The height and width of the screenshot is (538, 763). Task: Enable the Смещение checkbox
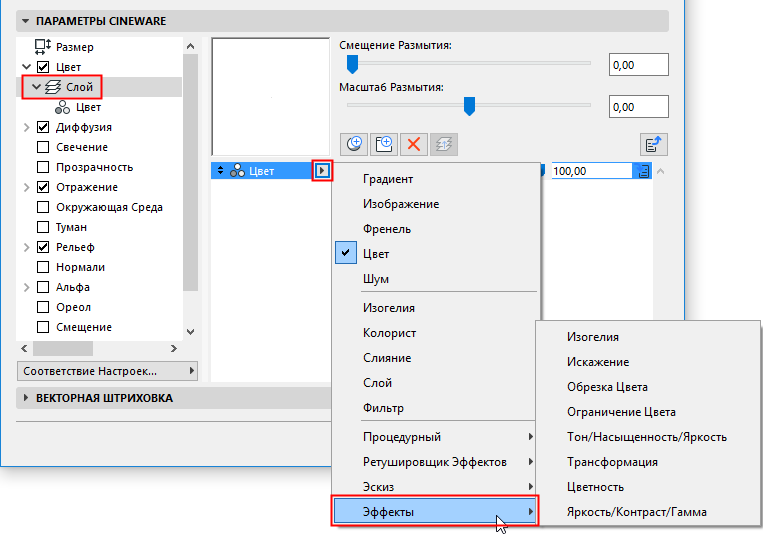(x=43, y=327)
